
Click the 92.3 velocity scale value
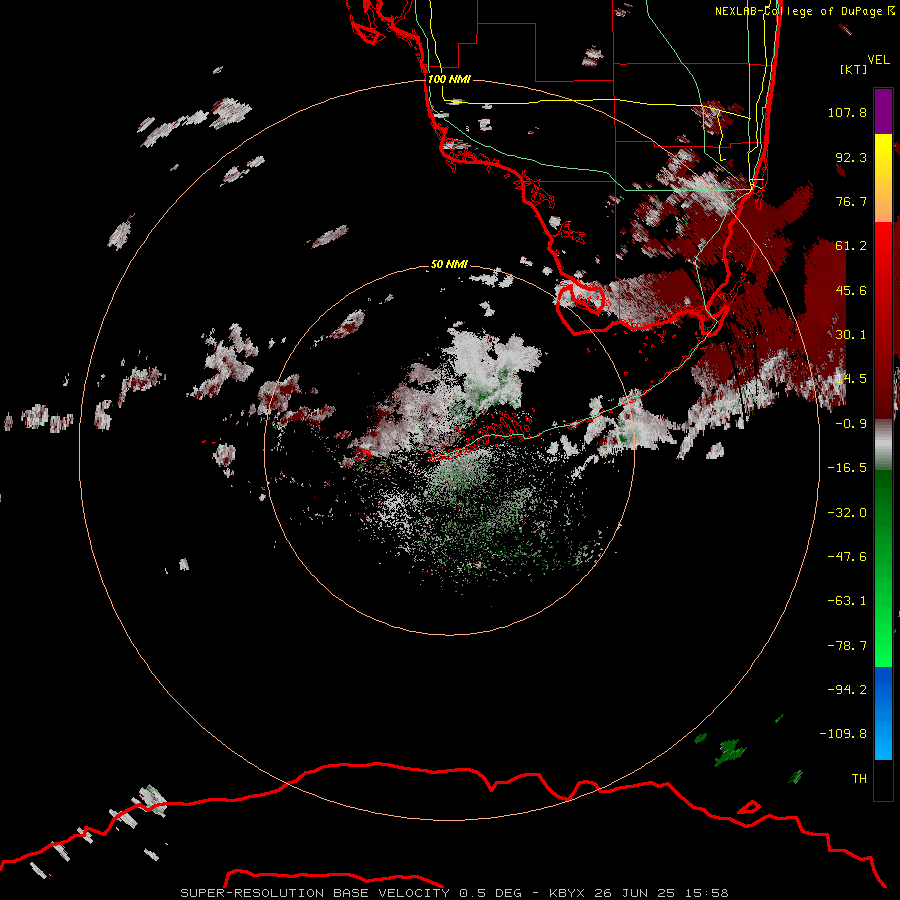pos(851,157)
